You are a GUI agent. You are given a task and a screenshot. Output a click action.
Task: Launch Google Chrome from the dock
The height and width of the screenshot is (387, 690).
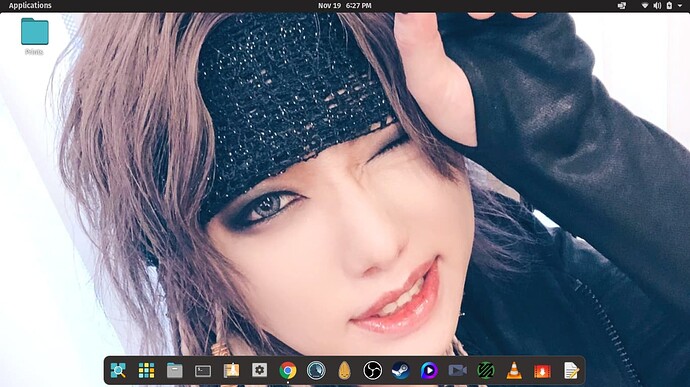click(x=288, y=371)
